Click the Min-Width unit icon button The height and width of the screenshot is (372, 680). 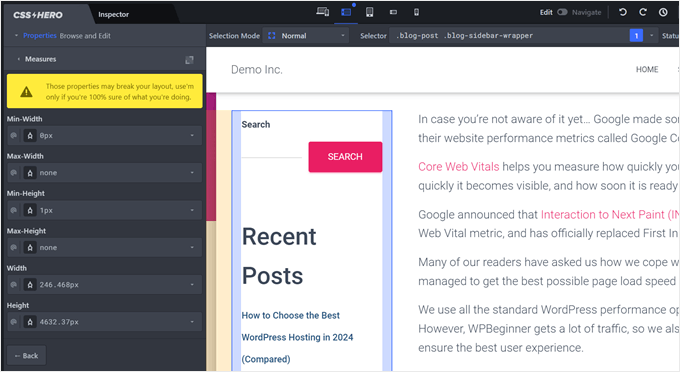(30, 136)
